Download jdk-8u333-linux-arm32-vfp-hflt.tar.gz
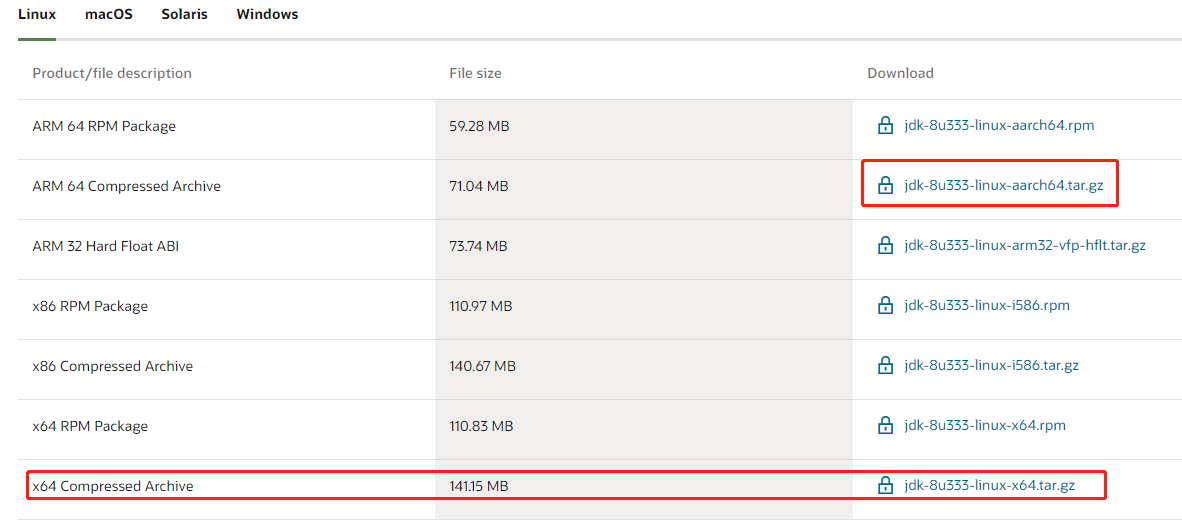Screen dimensions: 1182x521 click(1024, 246)
